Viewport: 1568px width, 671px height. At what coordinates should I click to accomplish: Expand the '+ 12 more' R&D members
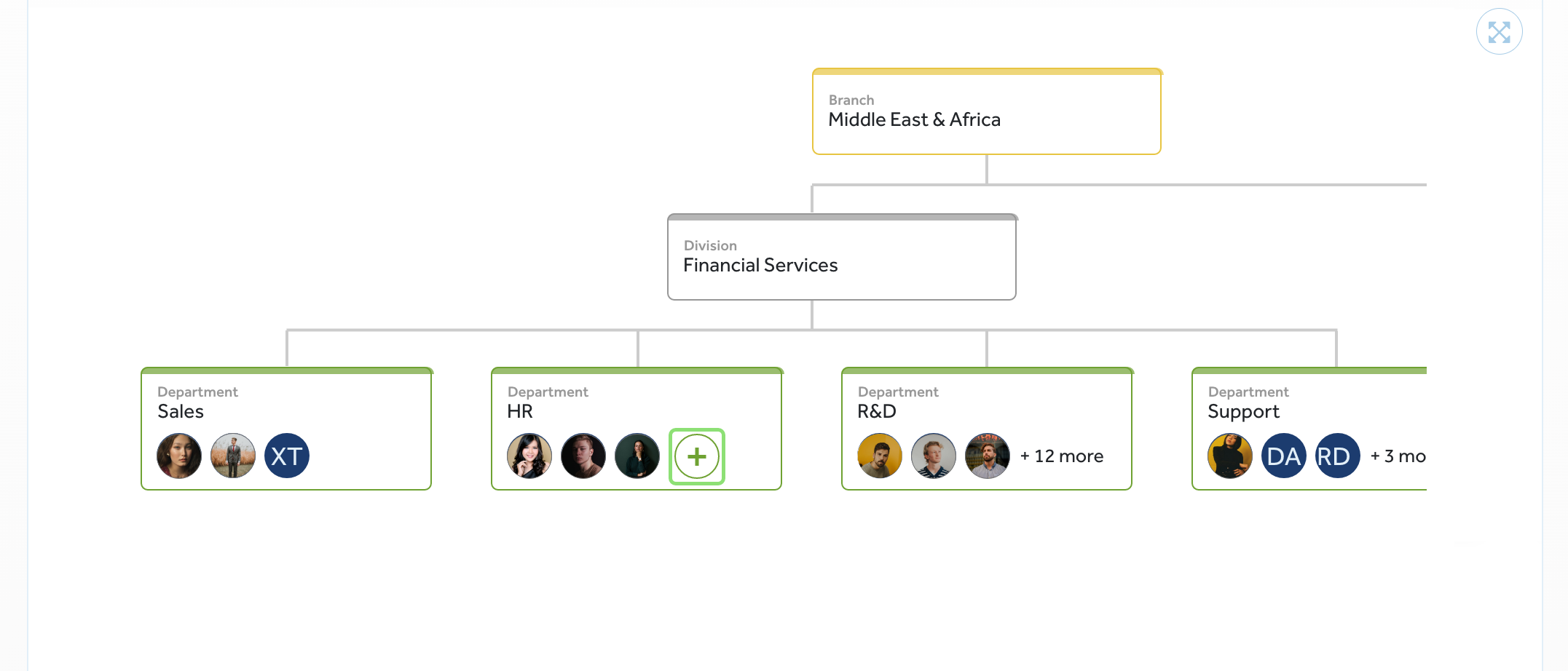1062,456
